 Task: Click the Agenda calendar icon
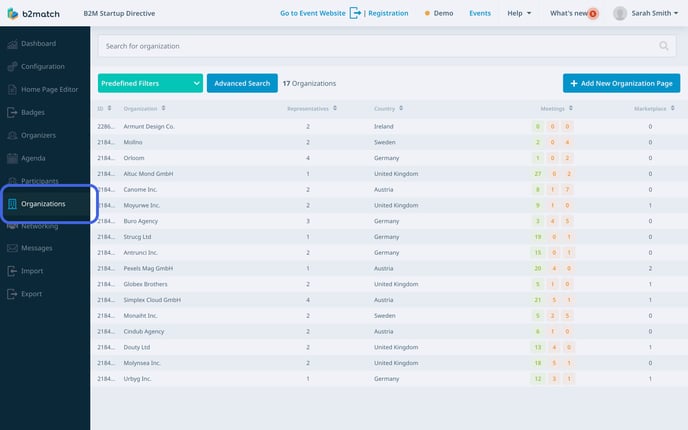pos(12,158)
